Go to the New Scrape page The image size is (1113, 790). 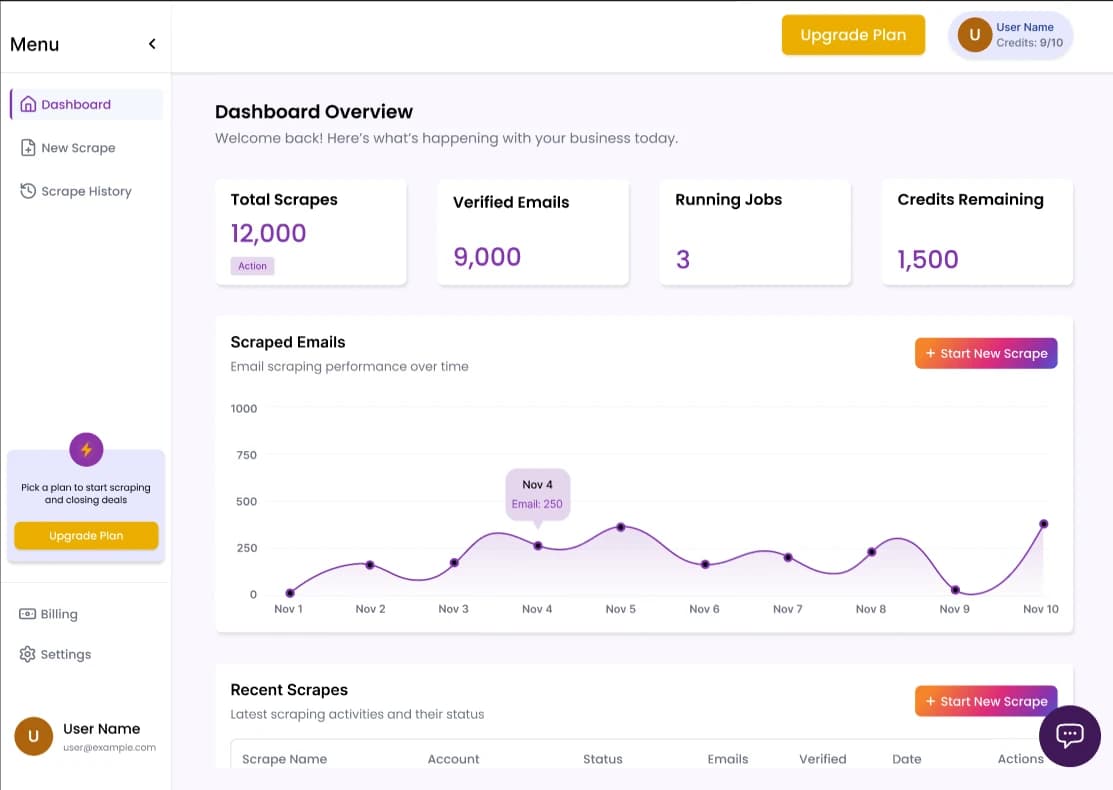[78, 148]
